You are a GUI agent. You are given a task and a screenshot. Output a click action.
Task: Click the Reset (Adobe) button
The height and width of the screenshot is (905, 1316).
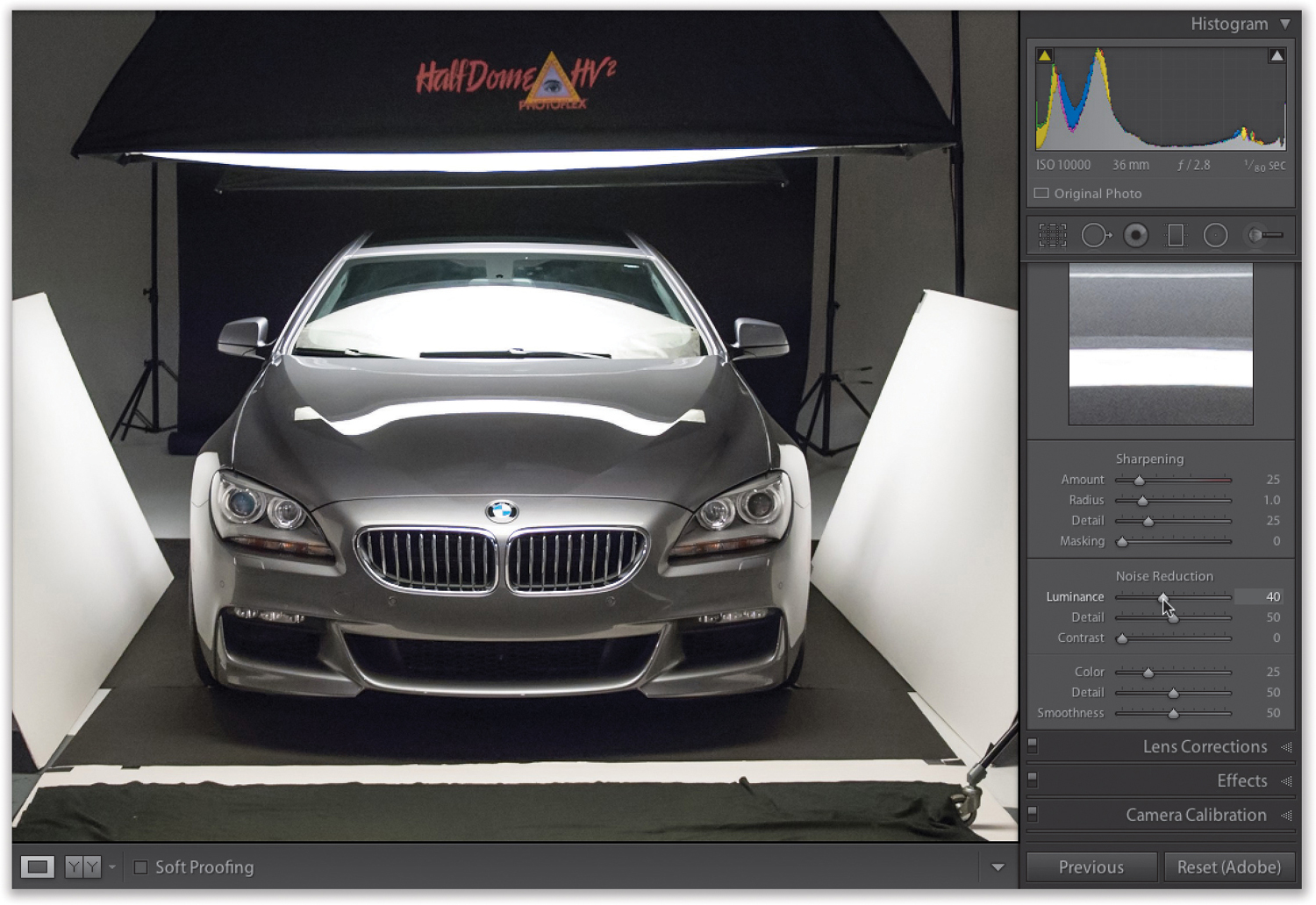pos(1229,866)
